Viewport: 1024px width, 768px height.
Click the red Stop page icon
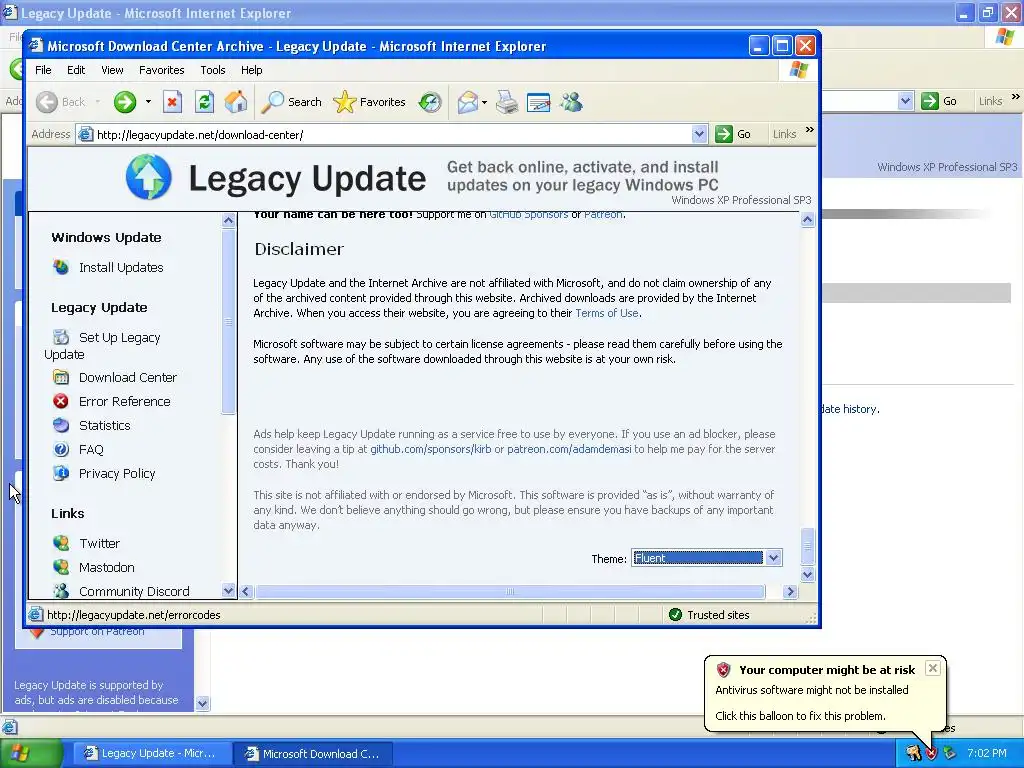[x=172, y=102]
